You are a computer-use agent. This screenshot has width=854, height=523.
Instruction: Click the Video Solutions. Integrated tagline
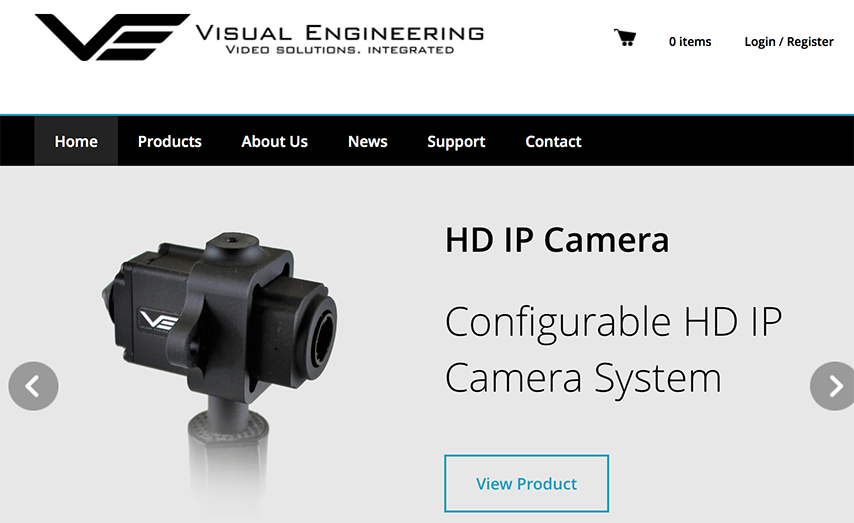point(340,50)
